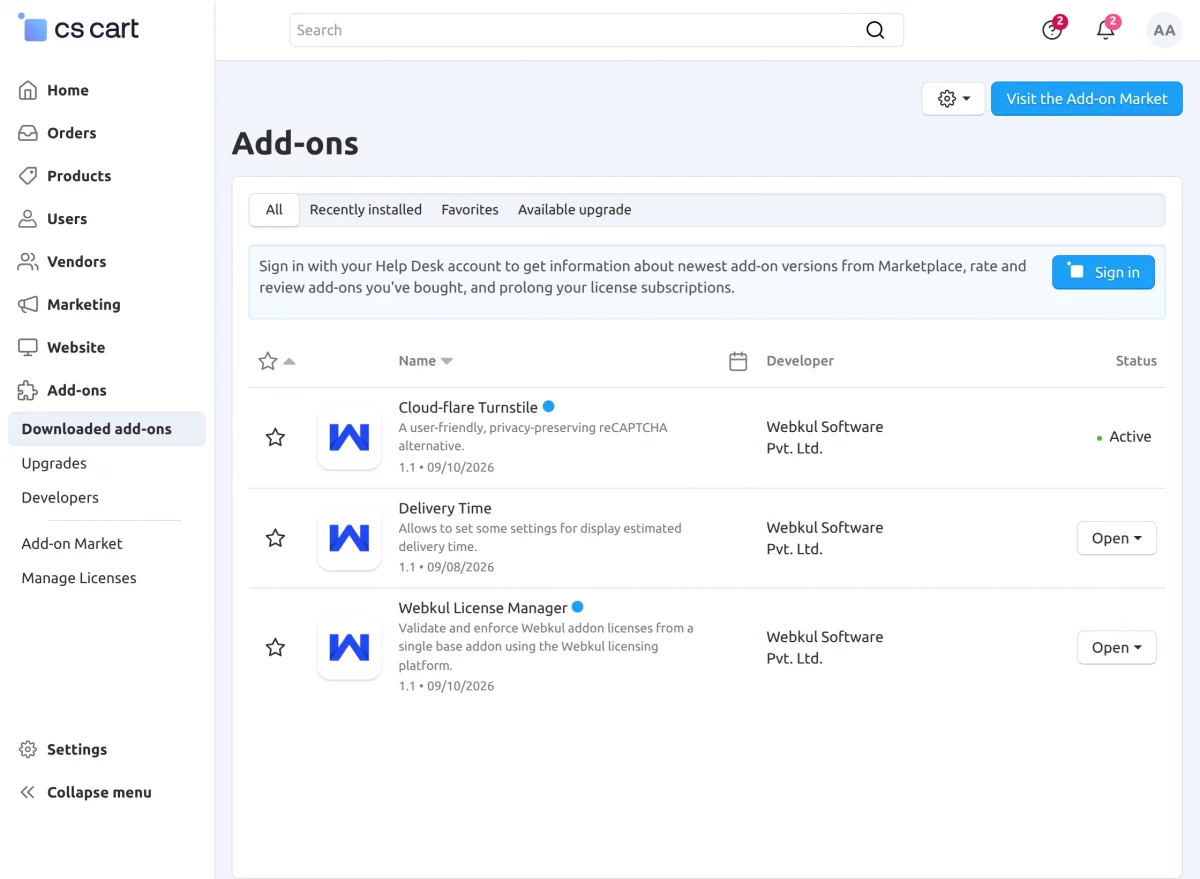Open the gear dropdown near Add-on Market button
This screenshot has height=879, width=1200.
[953, 99]
